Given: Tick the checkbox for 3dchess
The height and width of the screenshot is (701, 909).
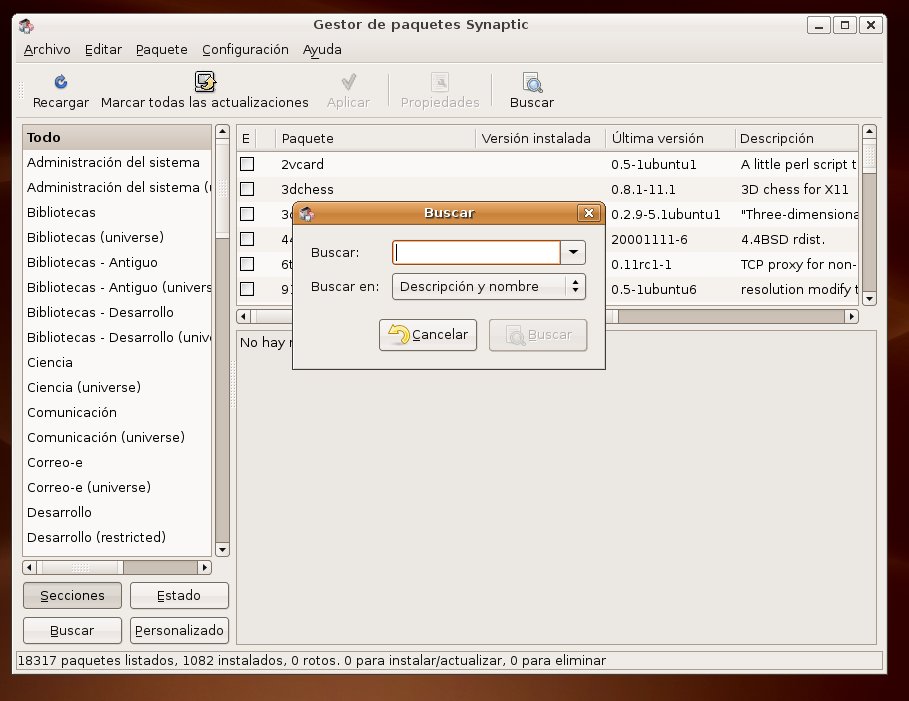Looking at the screenshot, I should point(247,189).
